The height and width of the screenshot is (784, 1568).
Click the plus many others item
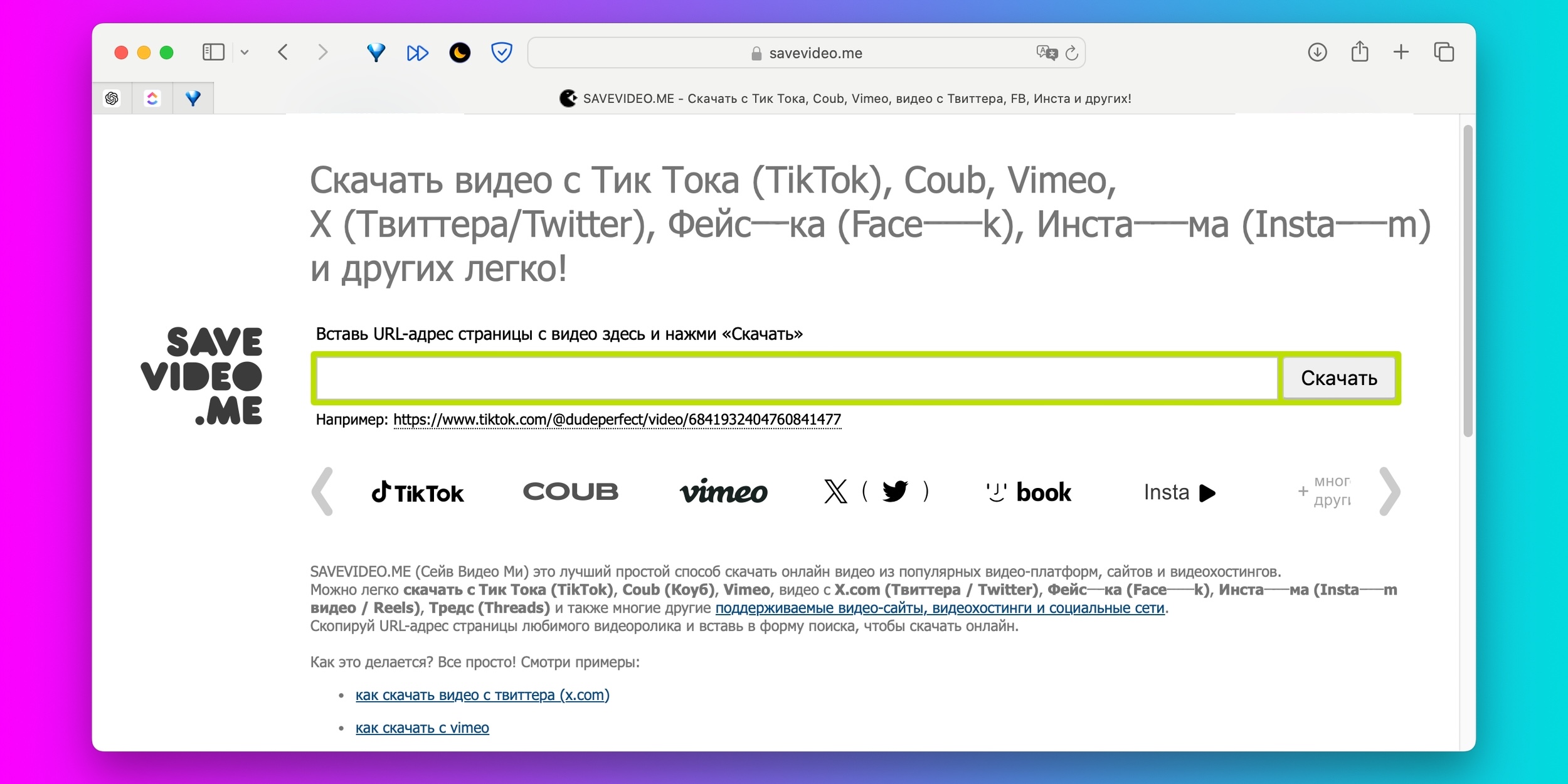pos(1325,491)
